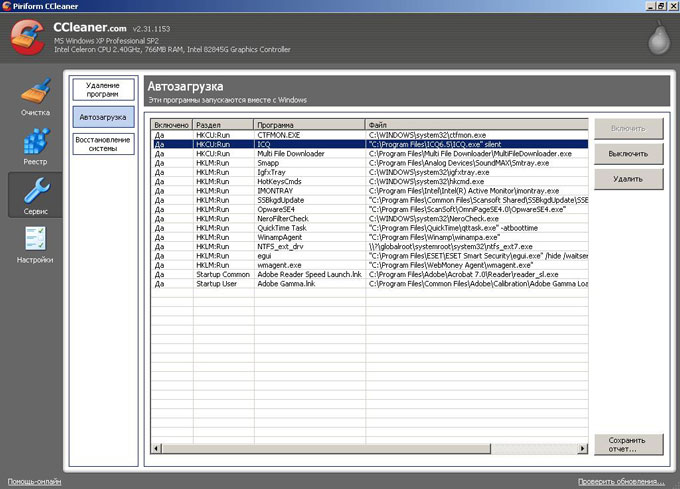Select the IMONTRAY startup entry
Screen dimensions: 680x489
pos(369,191)
